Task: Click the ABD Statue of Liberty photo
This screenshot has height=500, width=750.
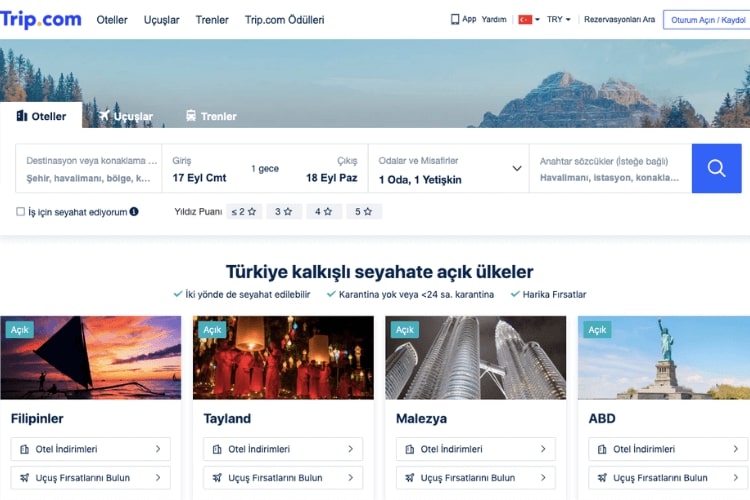Action: 664,357
